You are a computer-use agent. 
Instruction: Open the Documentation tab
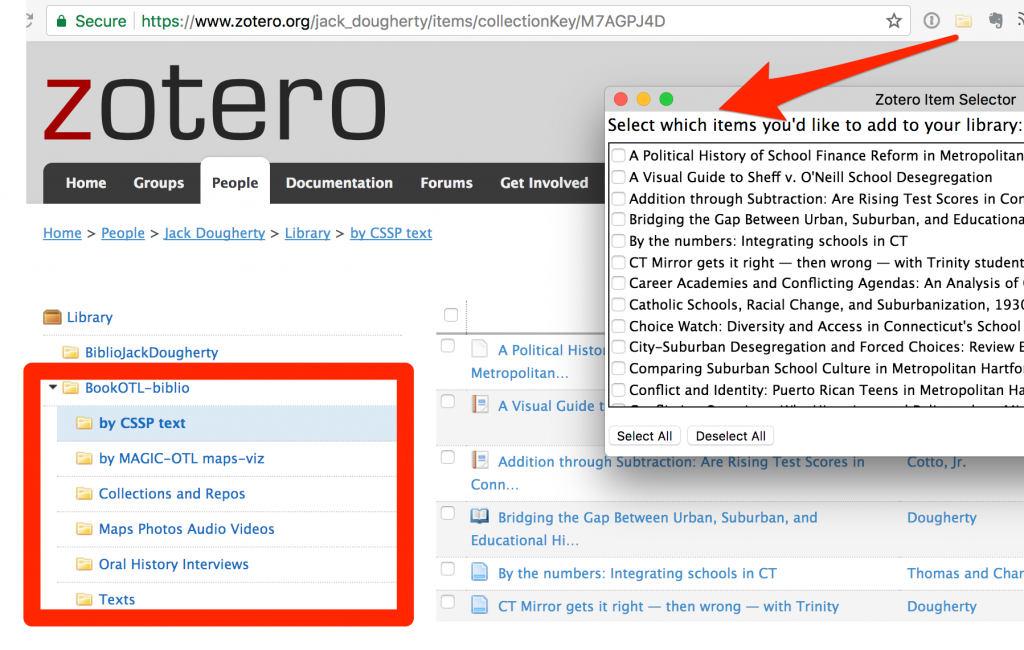coord(339,183)
